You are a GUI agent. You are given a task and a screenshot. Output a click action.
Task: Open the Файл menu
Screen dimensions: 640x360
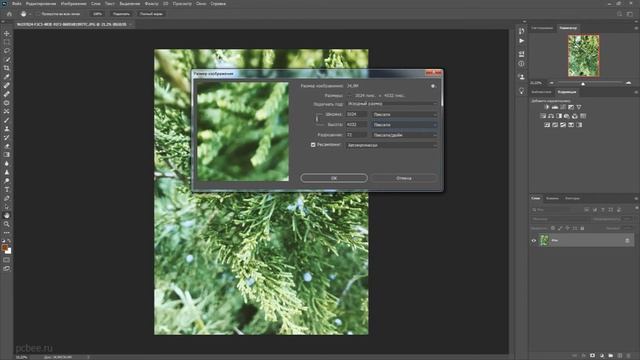coord(17,4)
